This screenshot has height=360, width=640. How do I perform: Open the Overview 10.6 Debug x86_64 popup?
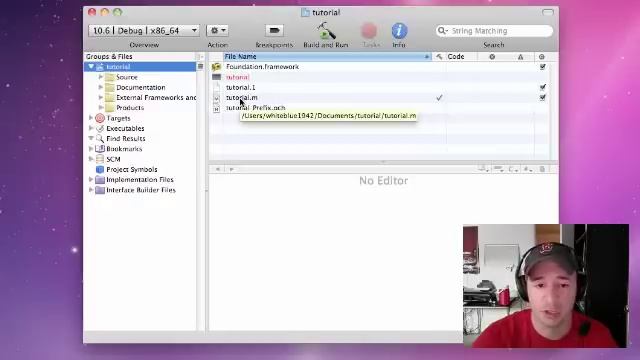[144, 31]
